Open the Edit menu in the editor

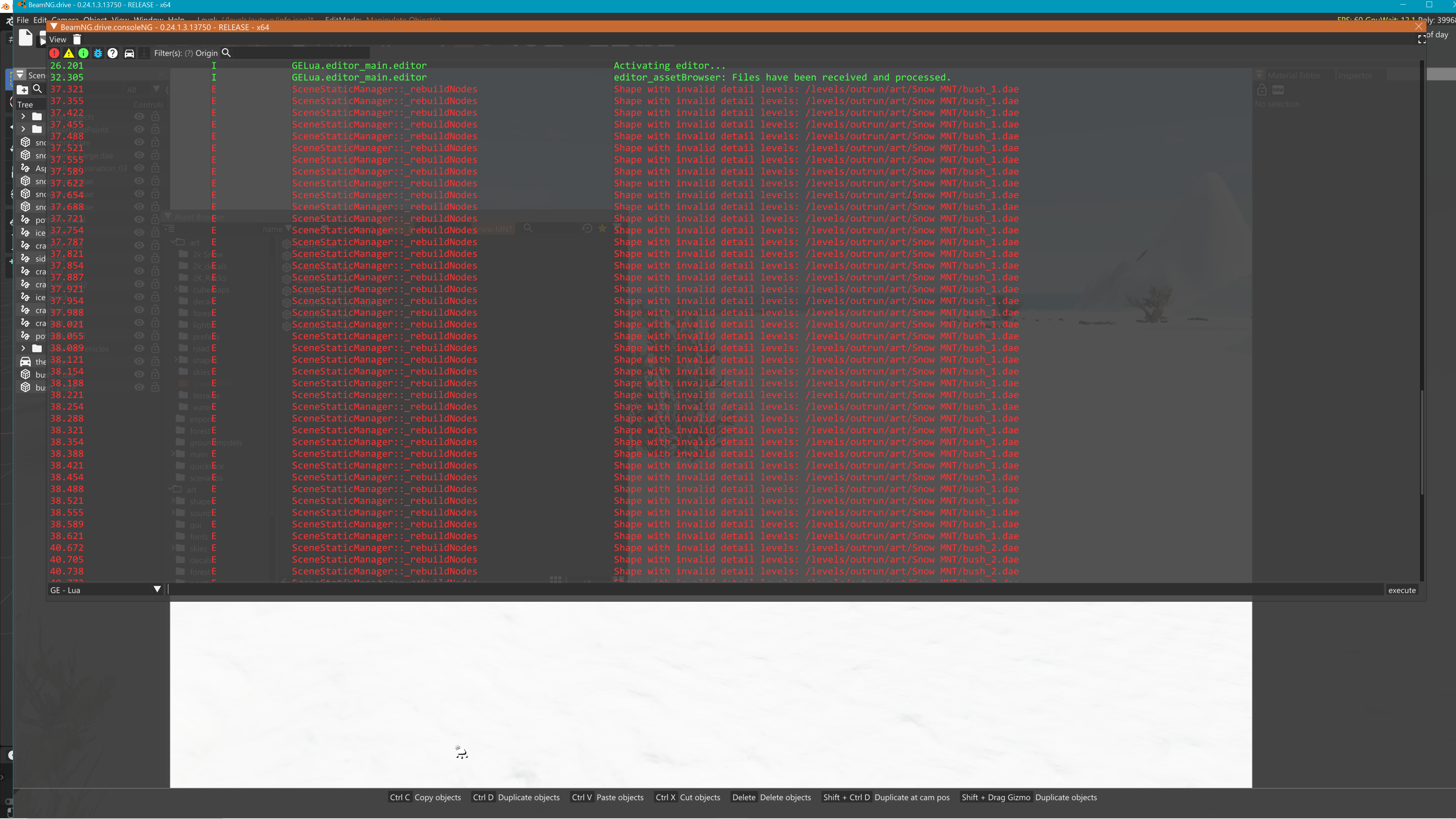click(40, 20)
